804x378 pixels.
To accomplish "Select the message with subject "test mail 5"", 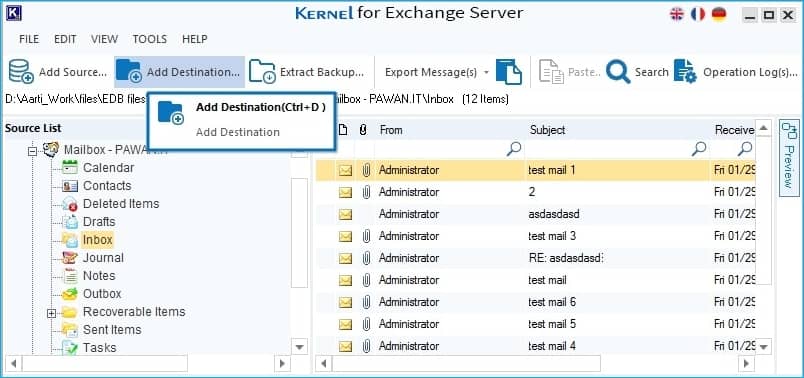I will coord(535,325).
